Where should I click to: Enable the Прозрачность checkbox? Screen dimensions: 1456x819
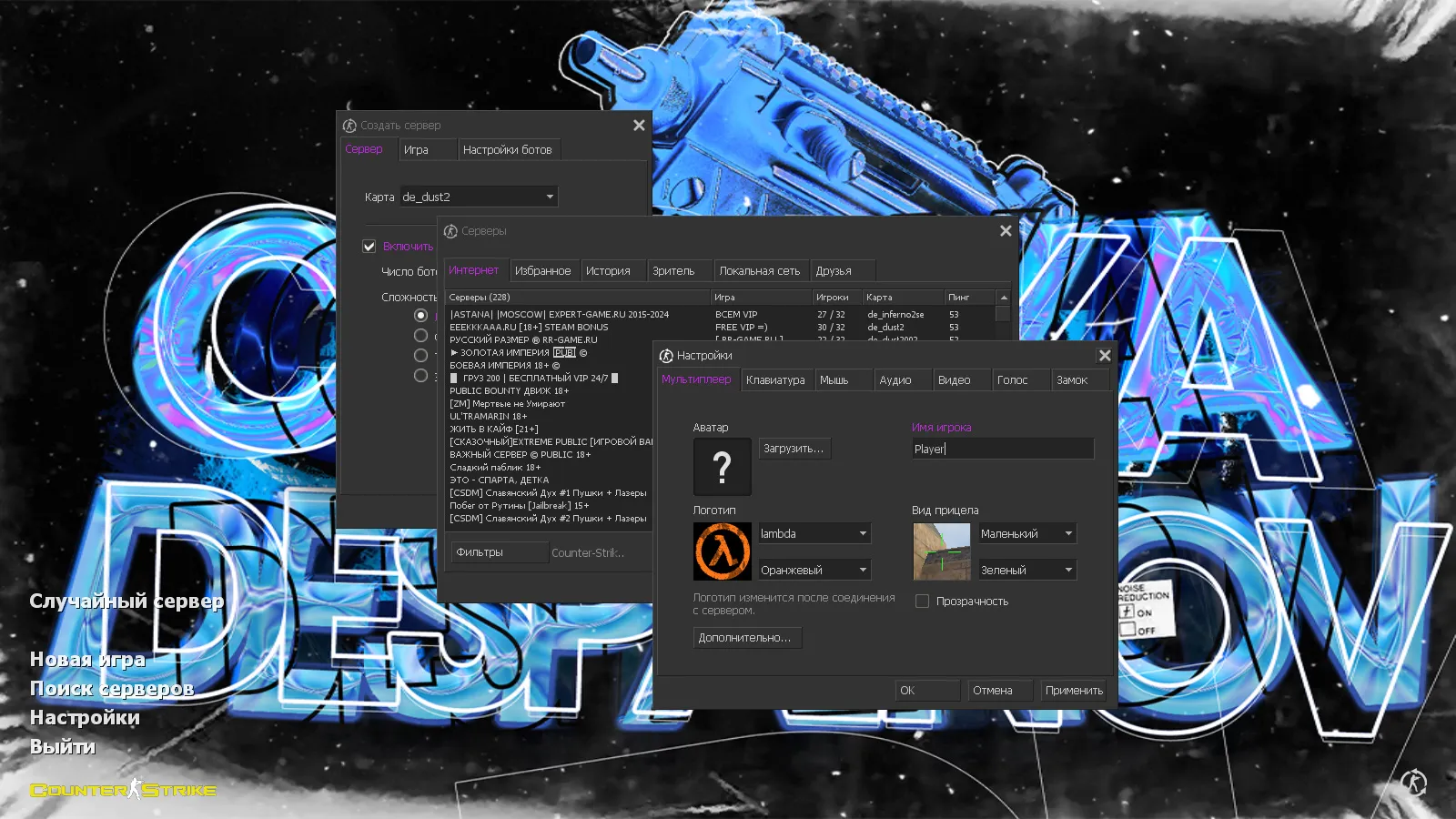(x=922, y=601)
